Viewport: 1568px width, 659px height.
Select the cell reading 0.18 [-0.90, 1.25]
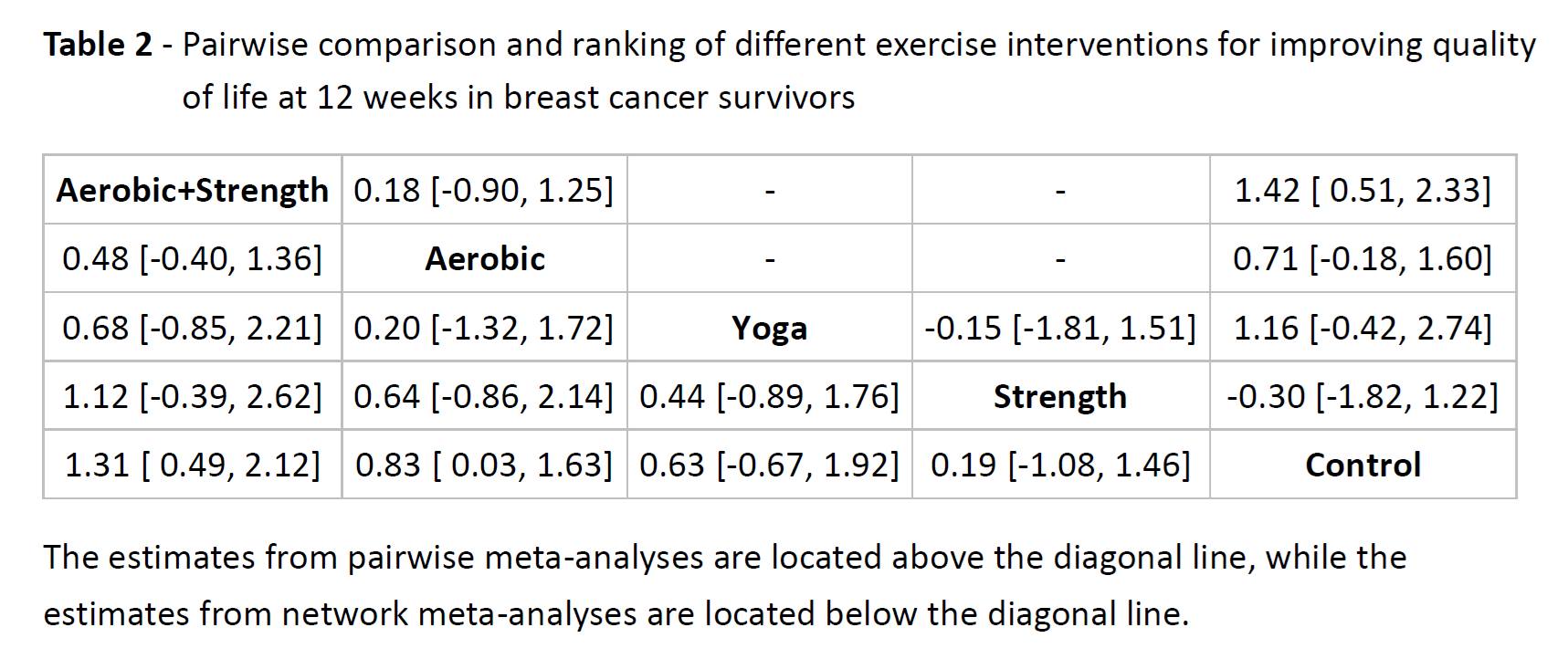[x=484, y=190]
